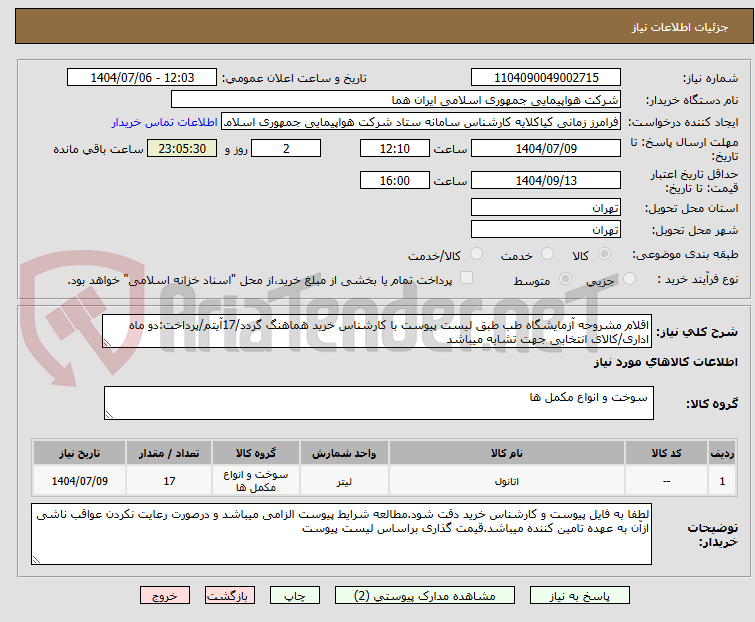This screenshot has height=622, width=755.
Task: Click the استان محل تحویل field
Action: tap(545, 207)
